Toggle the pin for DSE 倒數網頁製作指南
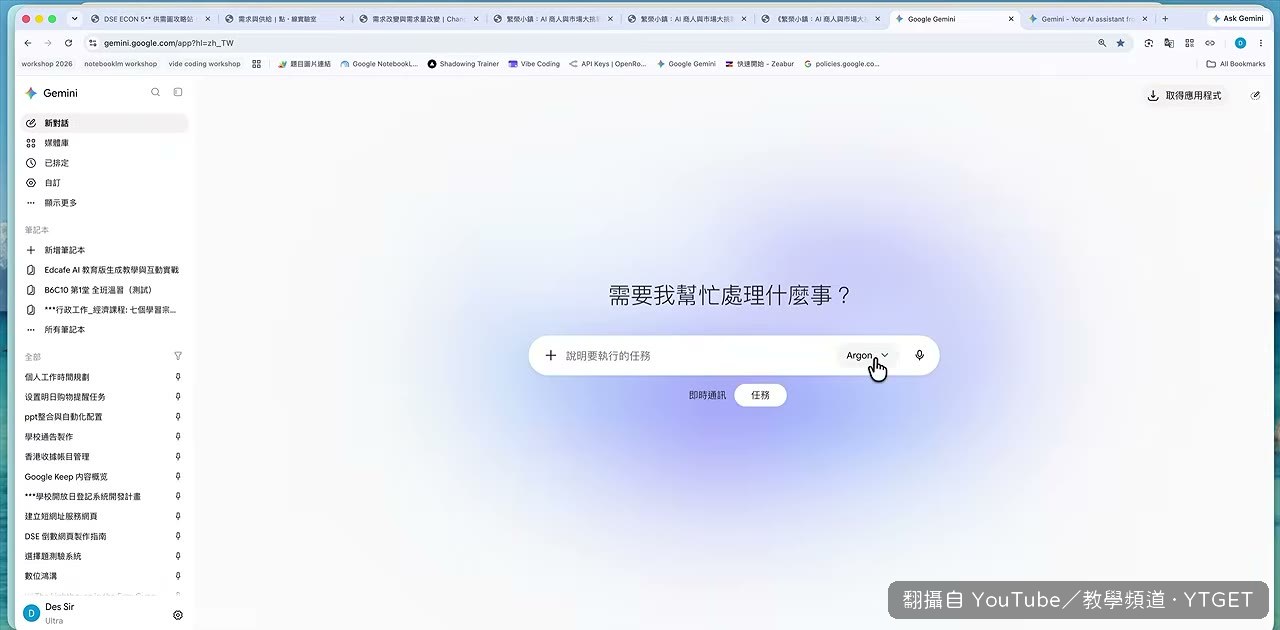Screen dimensions: 1280x630 coord(178,536)
